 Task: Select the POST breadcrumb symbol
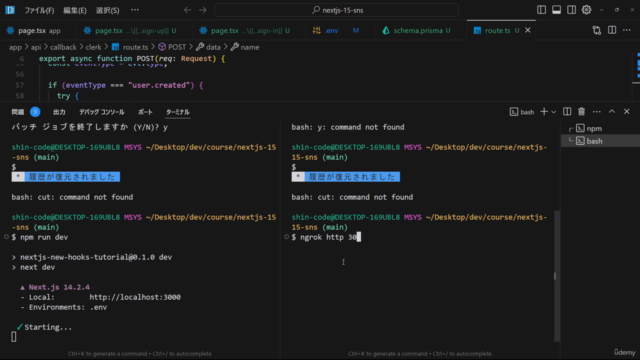[172, 47]
